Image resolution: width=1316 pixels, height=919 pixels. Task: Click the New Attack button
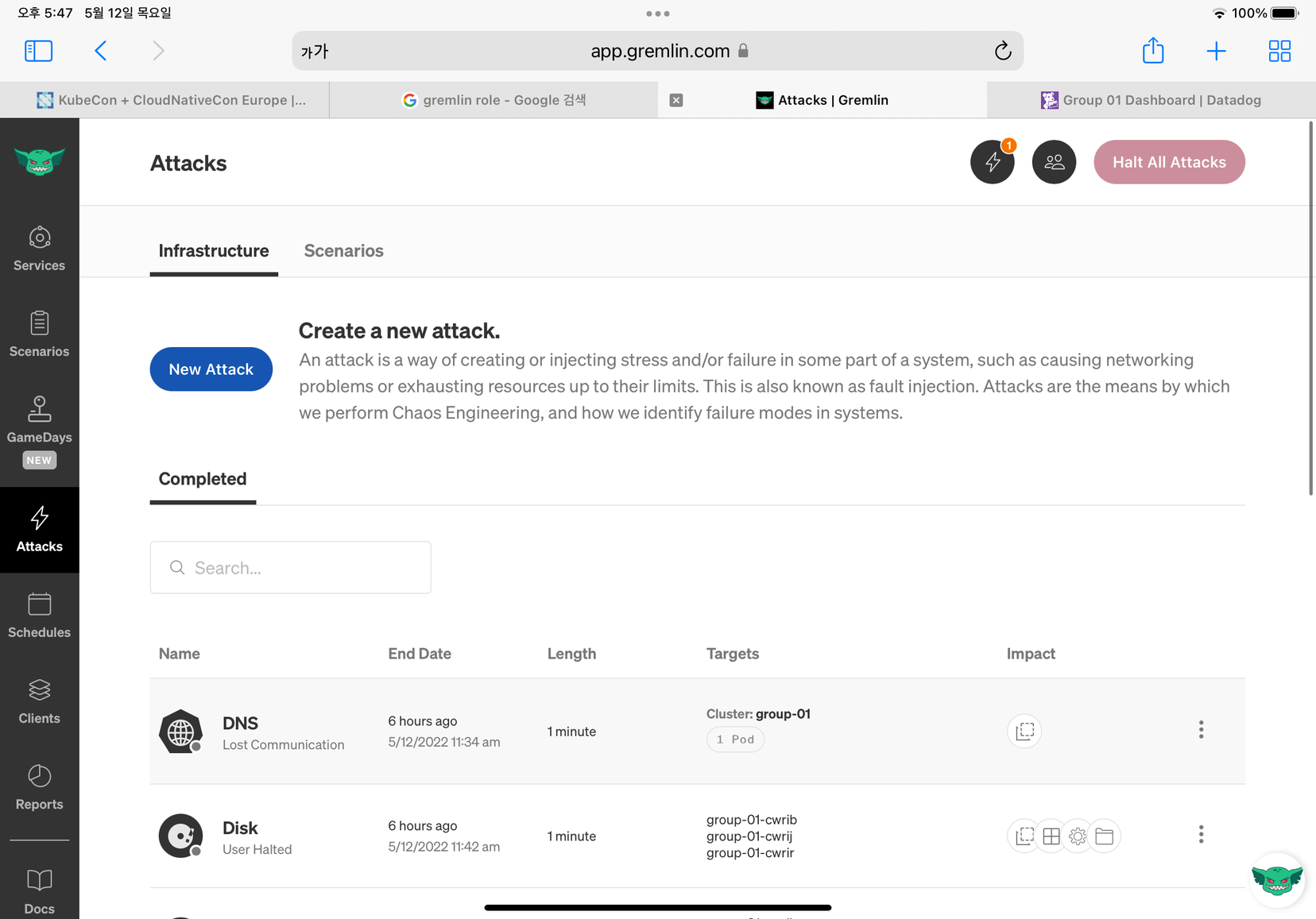click(211, 369)
